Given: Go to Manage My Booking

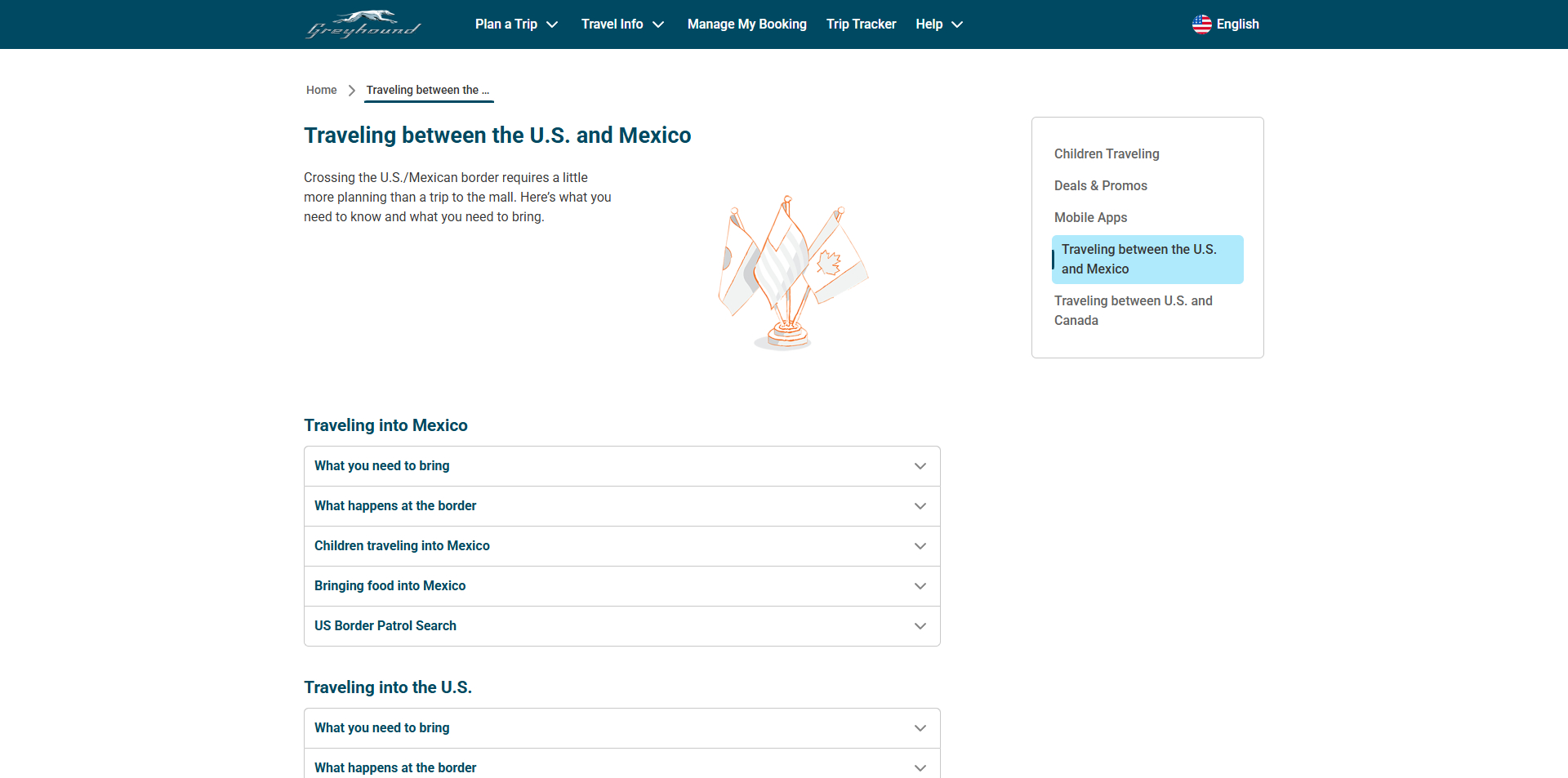Looking at the screenshot, I should click(746, 24).
